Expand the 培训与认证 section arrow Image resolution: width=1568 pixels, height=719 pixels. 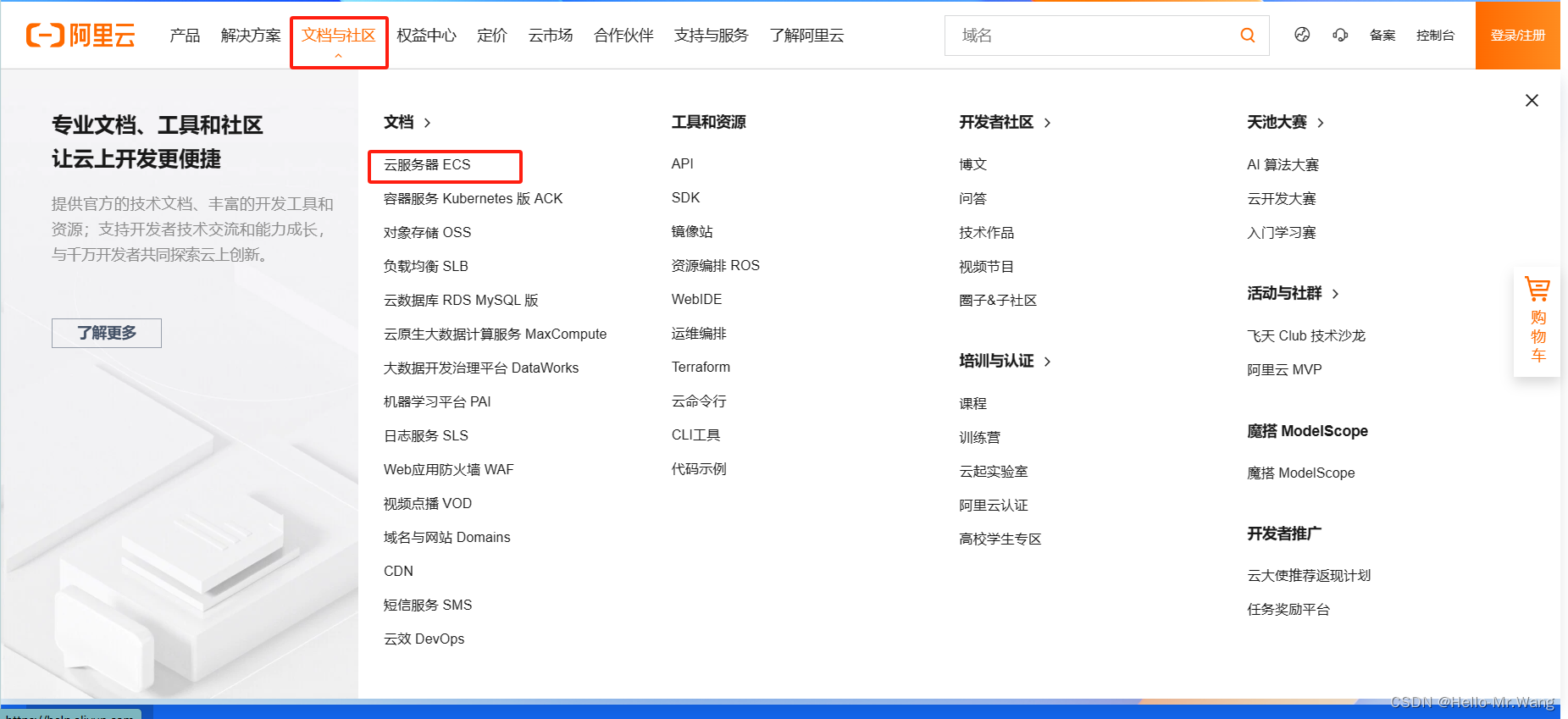1047,362
